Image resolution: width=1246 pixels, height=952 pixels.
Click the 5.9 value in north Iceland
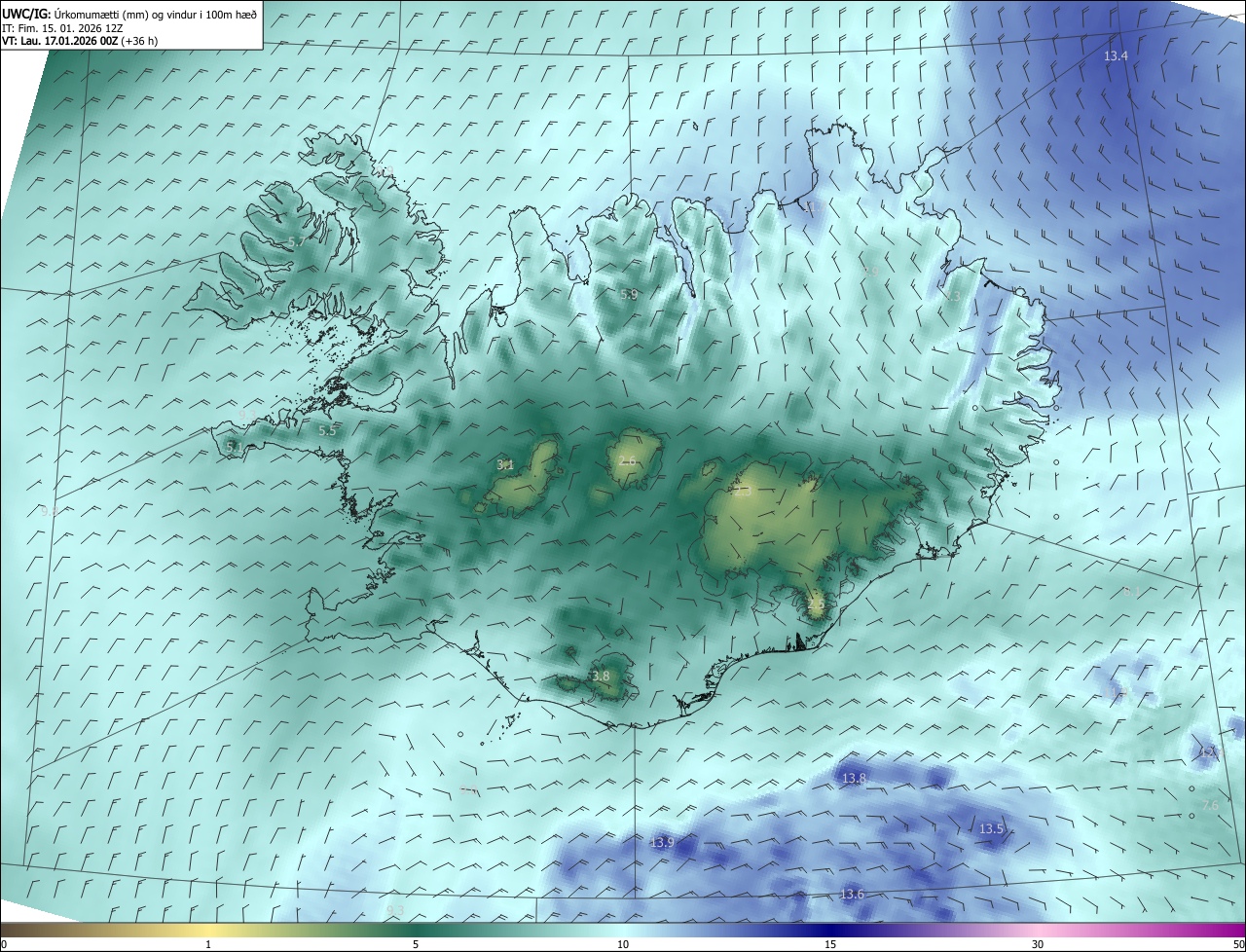tap(629, 294)
